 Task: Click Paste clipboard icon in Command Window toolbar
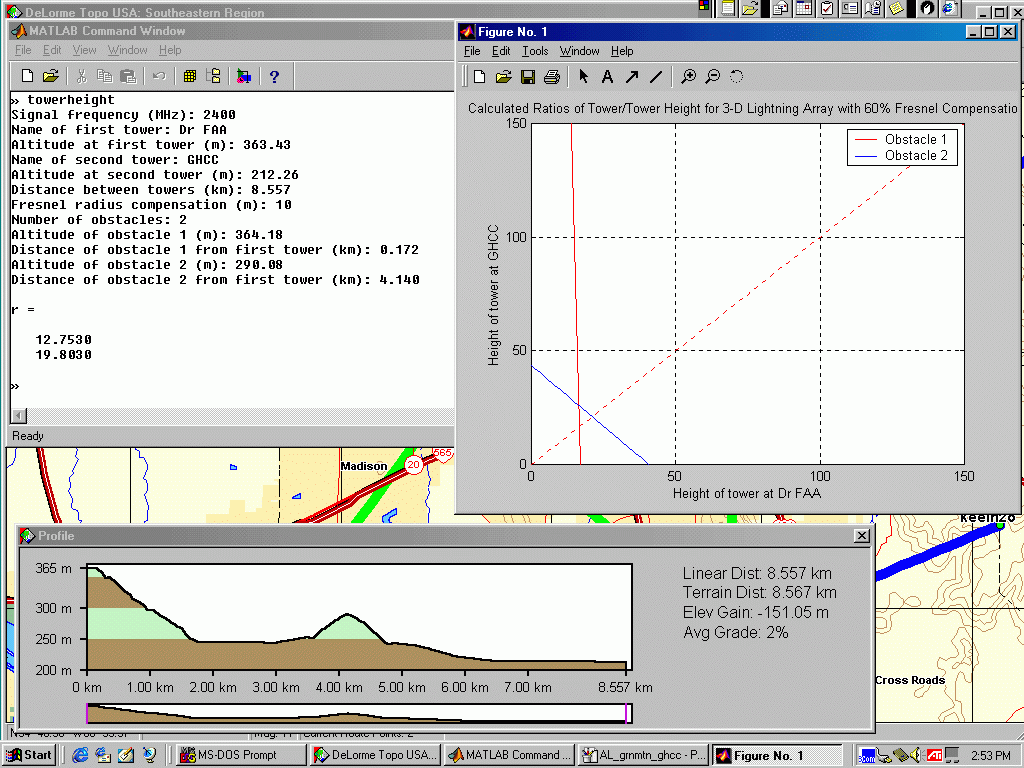tap(129, 76)
